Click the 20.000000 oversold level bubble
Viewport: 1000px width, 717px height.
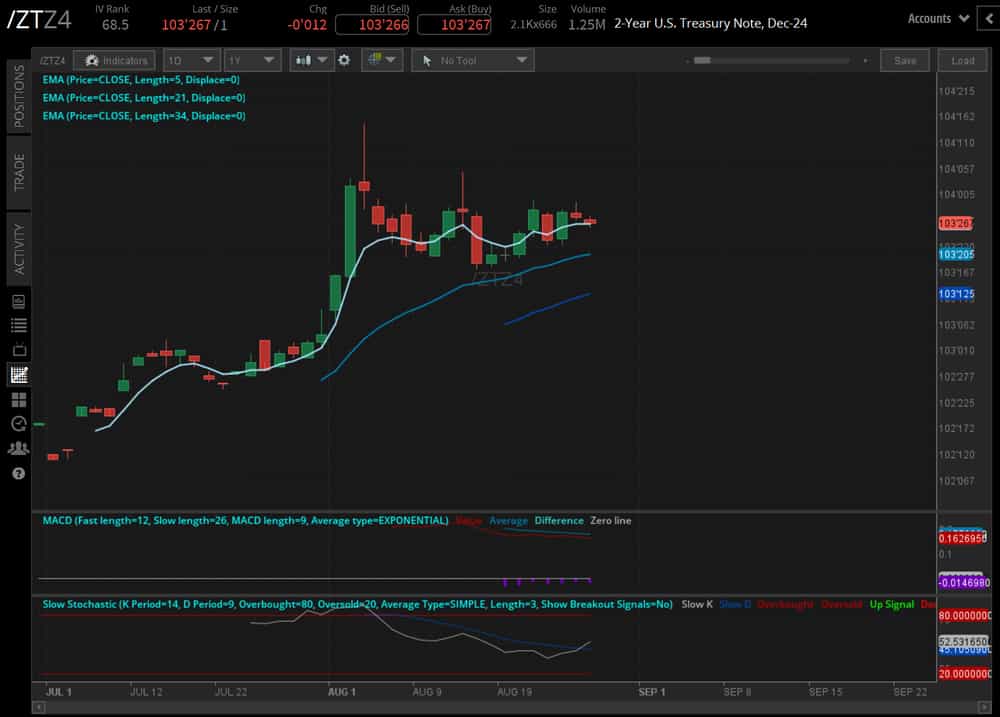pyautogui.click(x=965, y=674)
